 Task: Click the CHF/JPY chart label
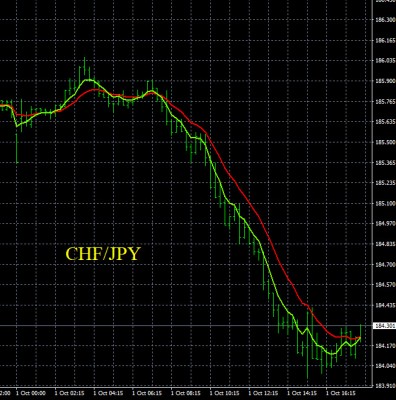click(102, 254)
